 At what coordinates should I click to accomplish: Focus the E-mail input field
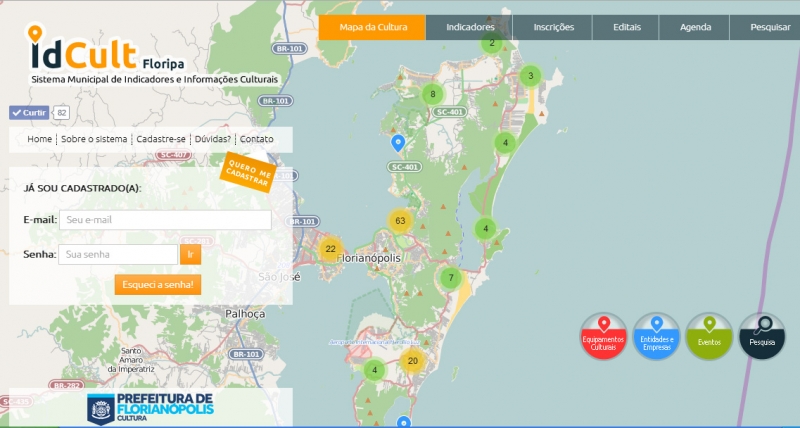click(x=165, y=220)
